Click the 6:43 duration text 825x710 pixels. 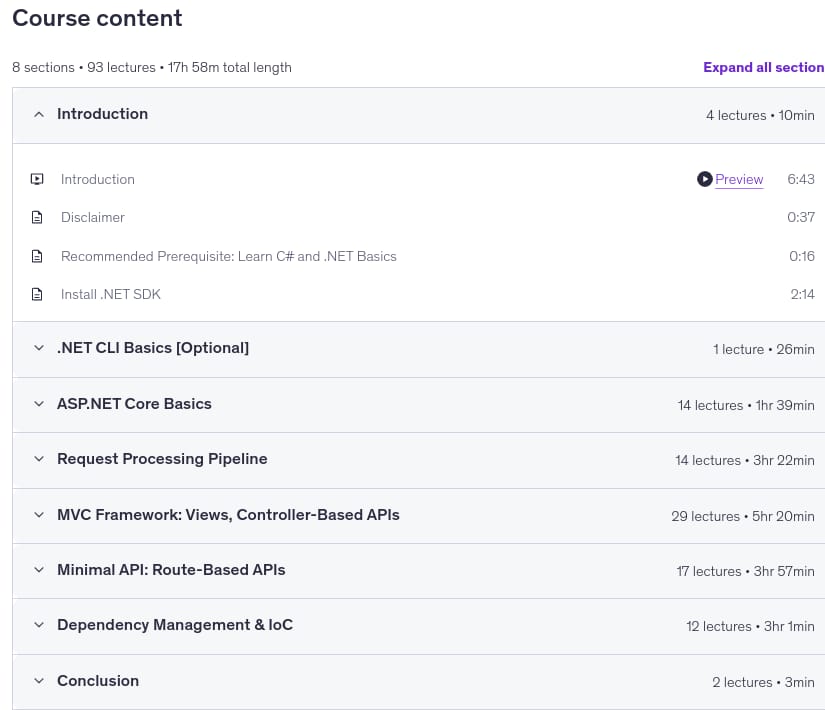(x=801, y=179)
